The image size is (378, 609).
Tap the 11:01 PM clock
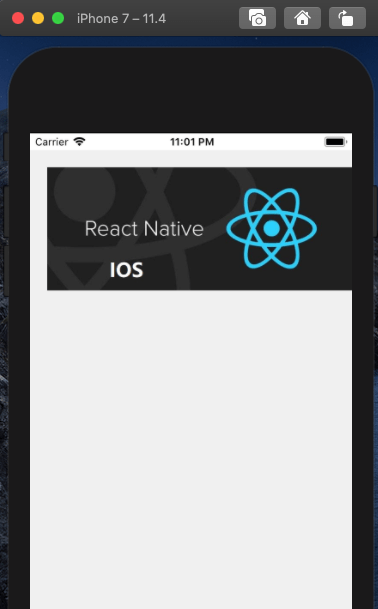click(192, 142)
